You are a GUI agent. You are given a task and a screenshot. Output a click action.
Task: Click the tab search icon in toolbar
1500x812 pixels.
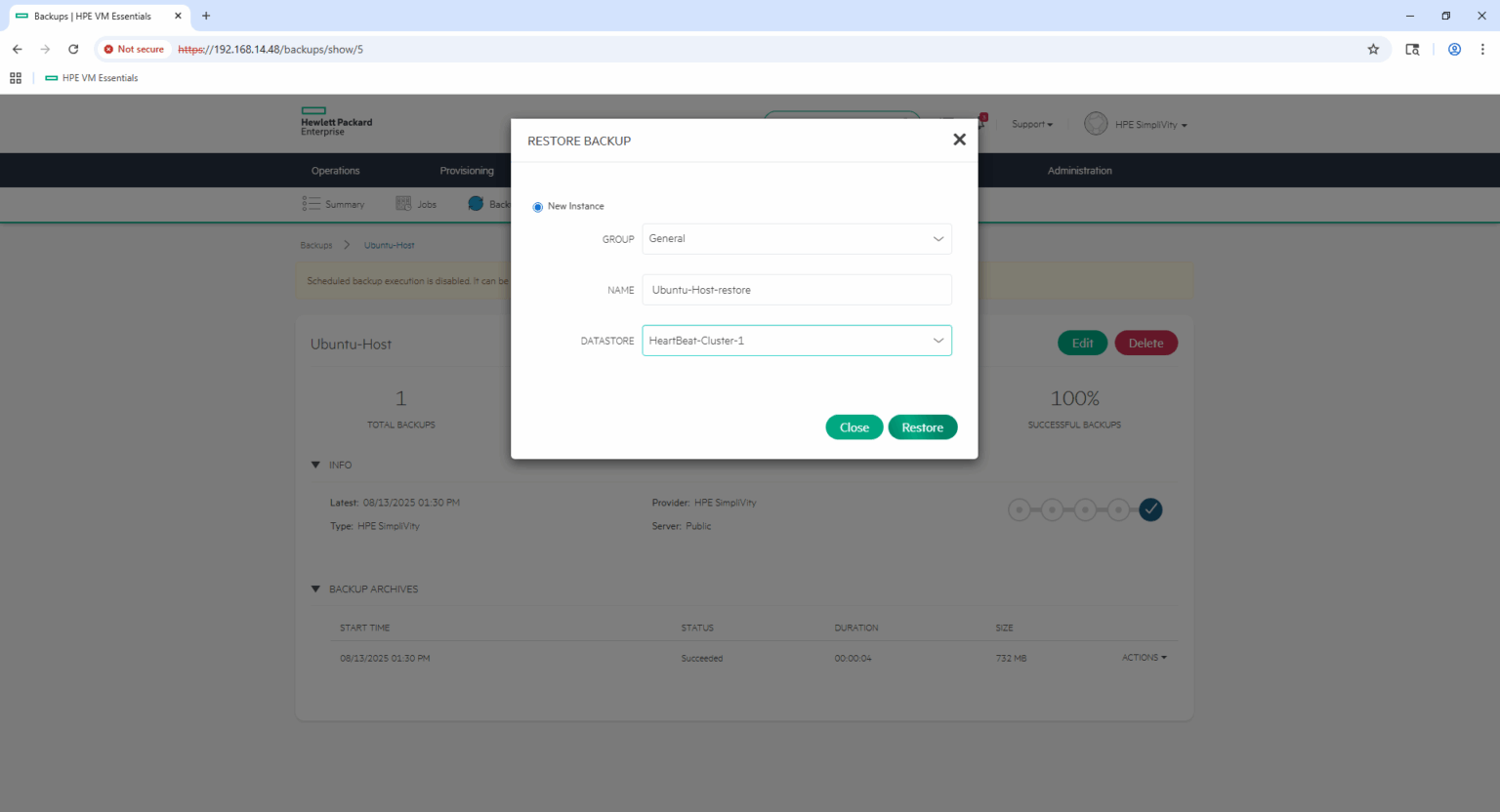coord(1412,49)
